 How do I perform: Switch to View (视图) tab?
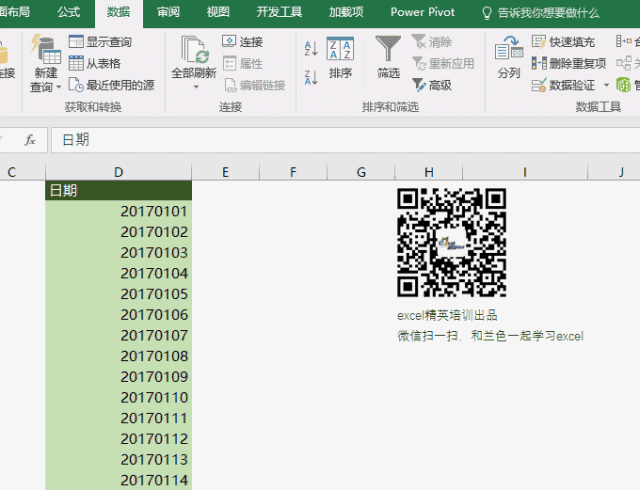[218, 12]
